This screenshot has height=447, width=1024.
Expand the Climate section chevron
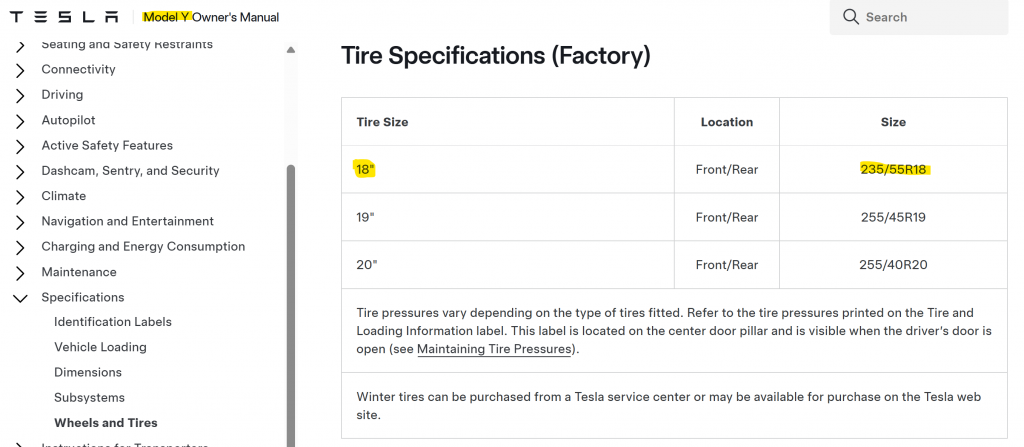(x=20, y=197)
